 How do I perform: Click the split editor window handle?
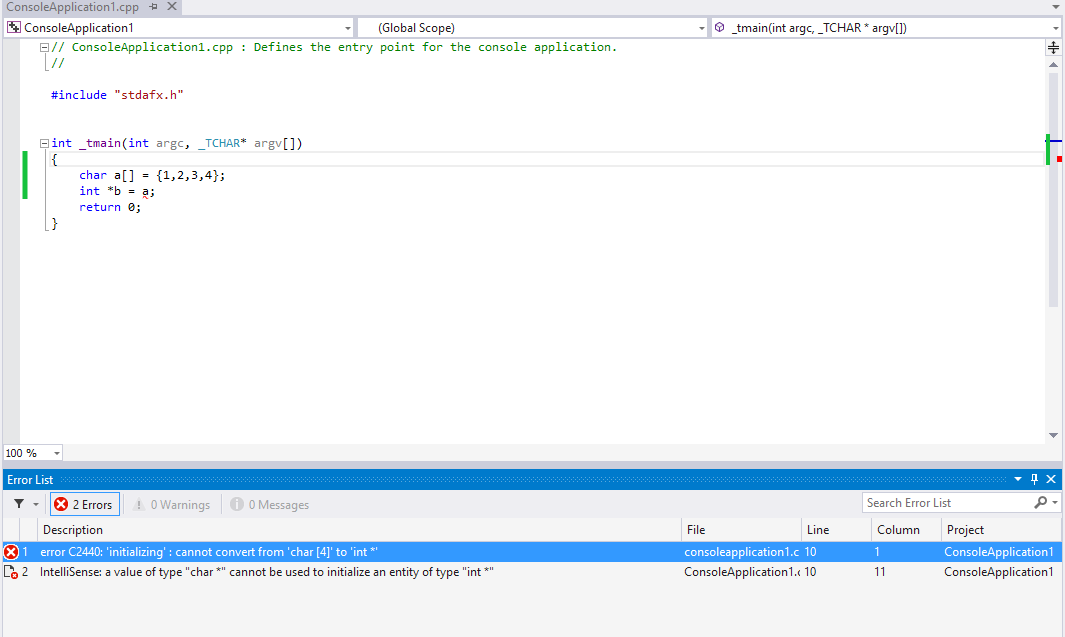(x=1053, y=47)
